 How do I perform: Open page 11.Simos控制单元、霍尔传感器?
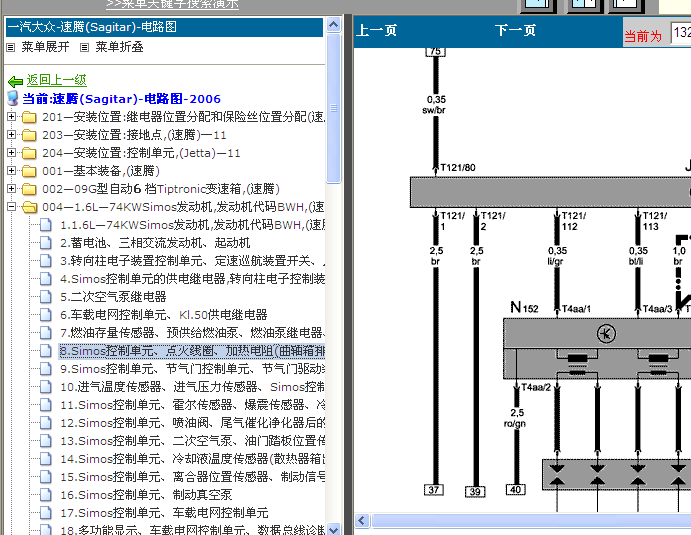point(193,405)
